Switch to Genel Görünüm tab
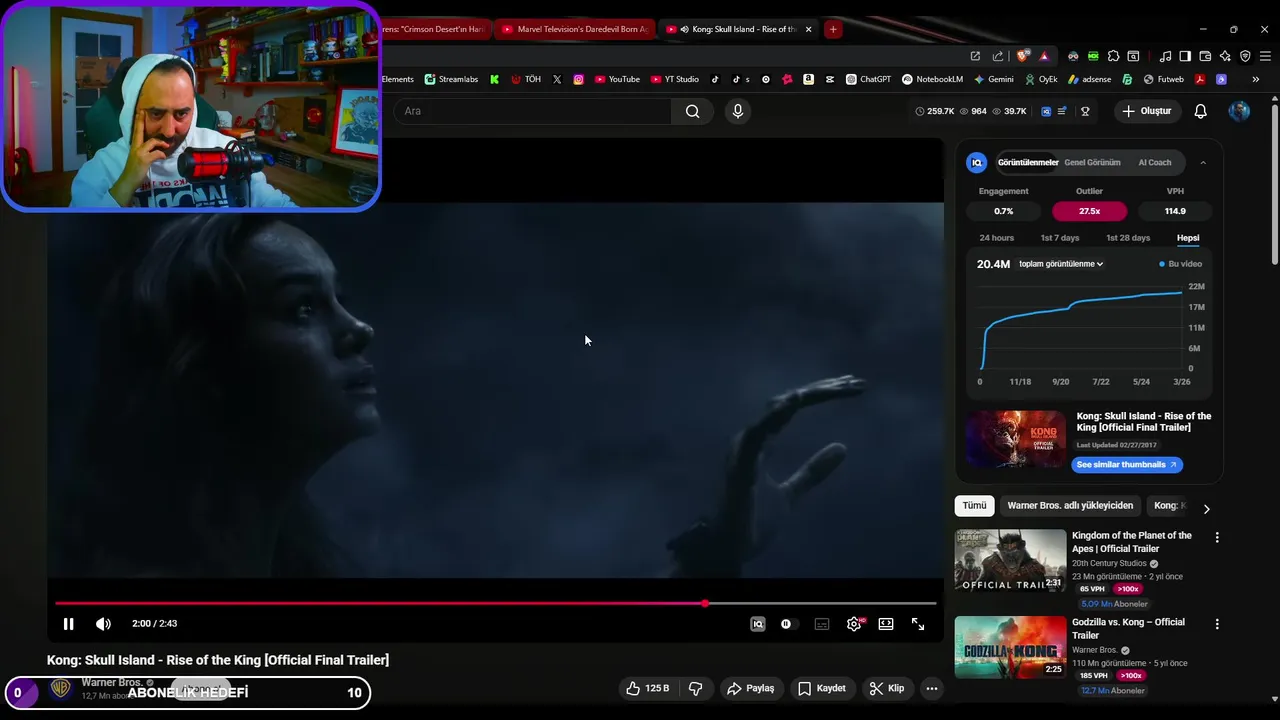 pyautogui.click(x=1092, y=162)
